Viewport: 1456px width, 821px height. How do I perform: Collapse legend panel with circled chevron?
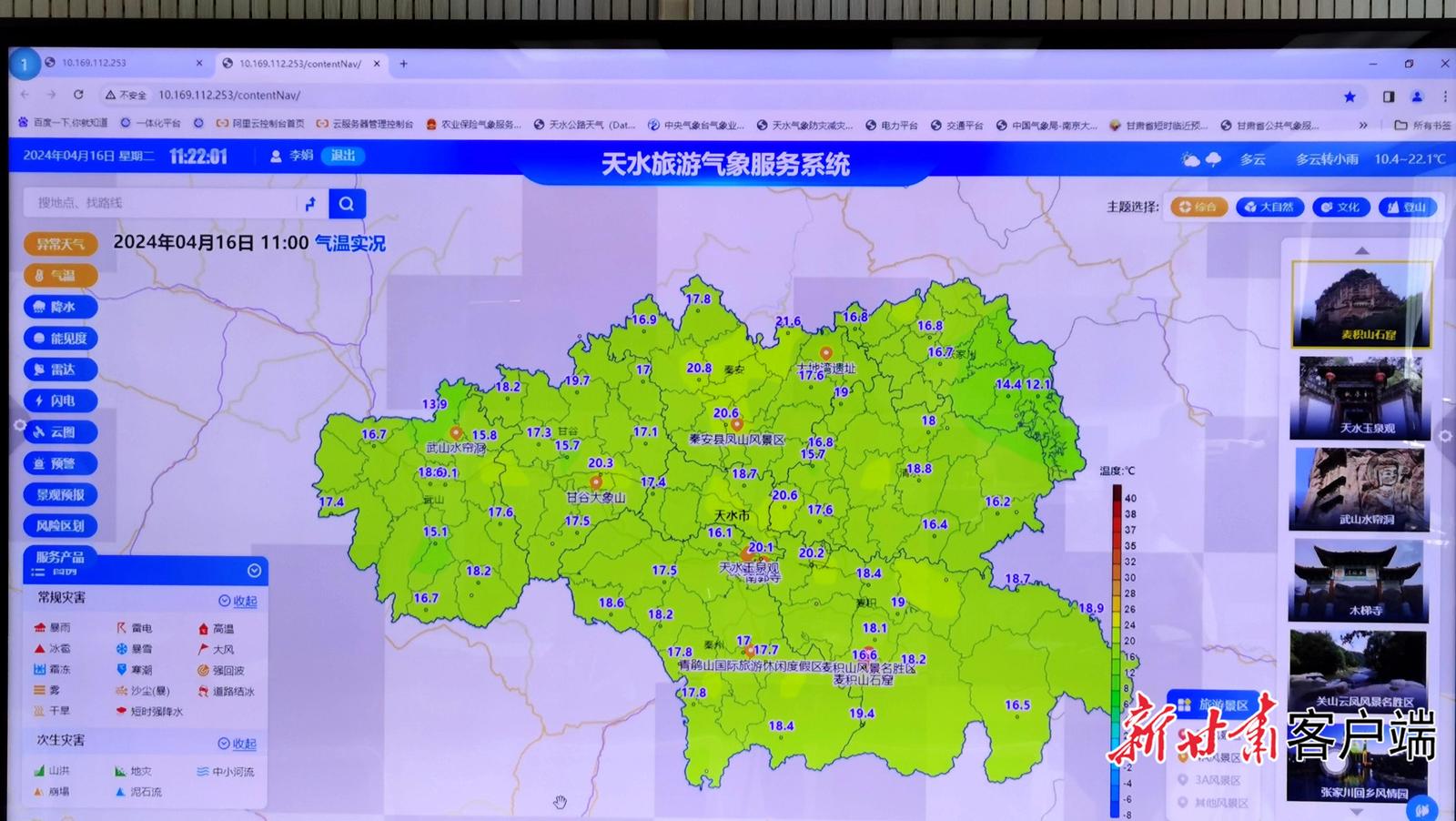tap(254, 571)
